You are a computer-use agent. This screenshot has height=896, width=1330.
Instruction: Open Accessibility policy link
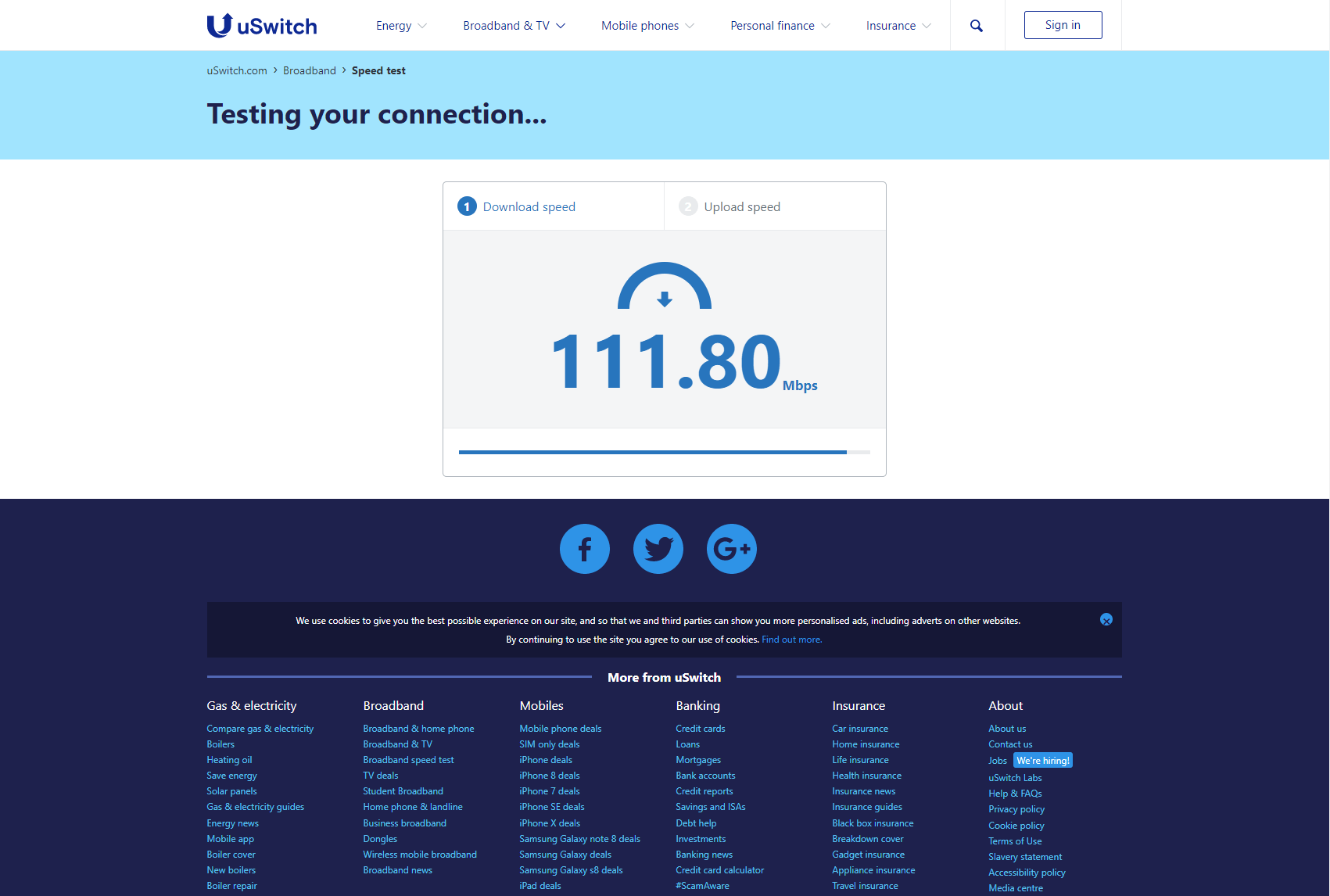coord(1027,873)
